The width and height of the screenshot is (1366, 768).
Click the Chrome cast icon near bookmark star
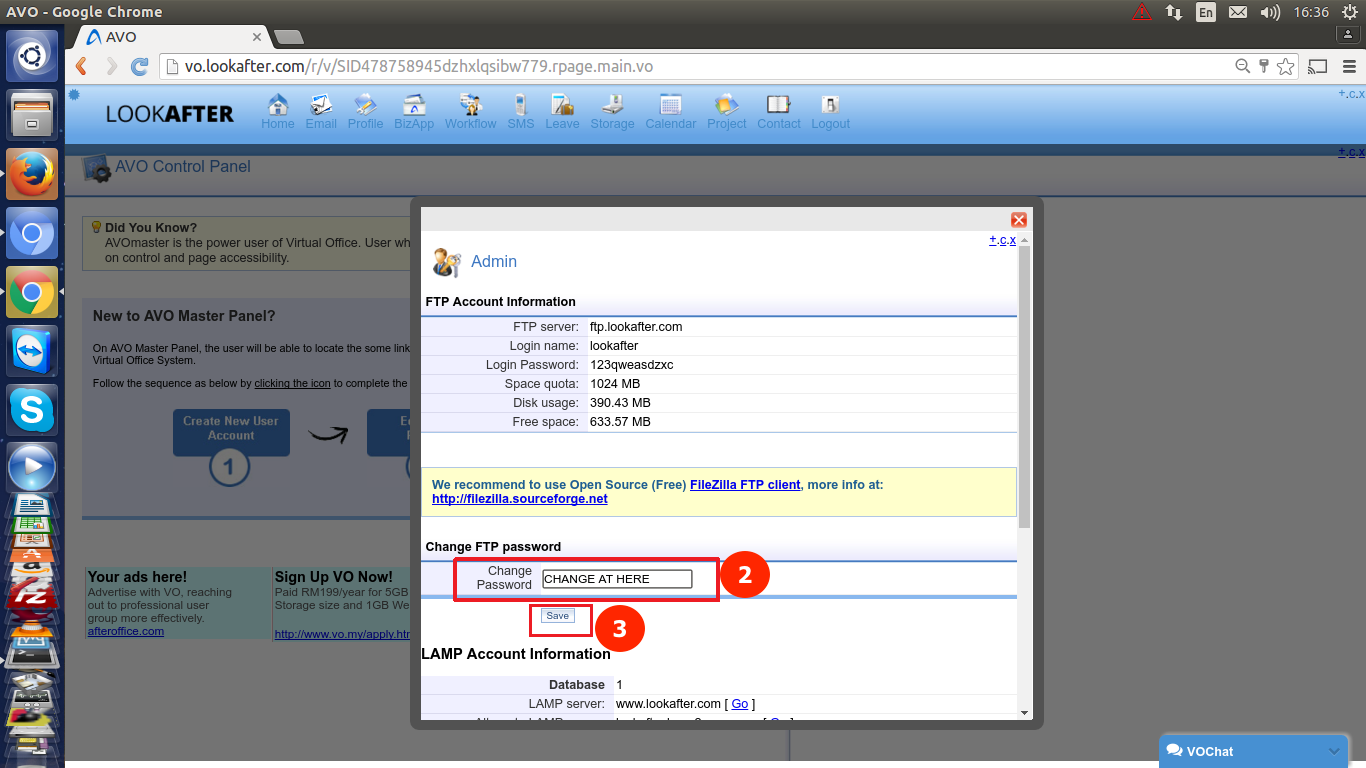tap(1318, 67)
